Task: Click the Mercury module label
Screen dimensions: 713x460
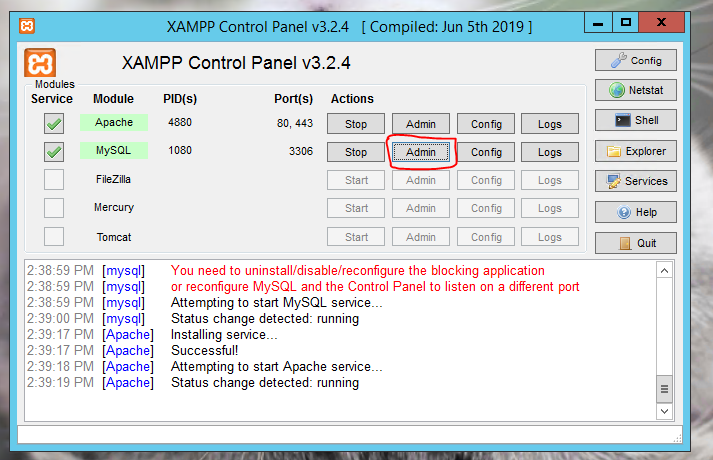Action: (x=114, y=207)
